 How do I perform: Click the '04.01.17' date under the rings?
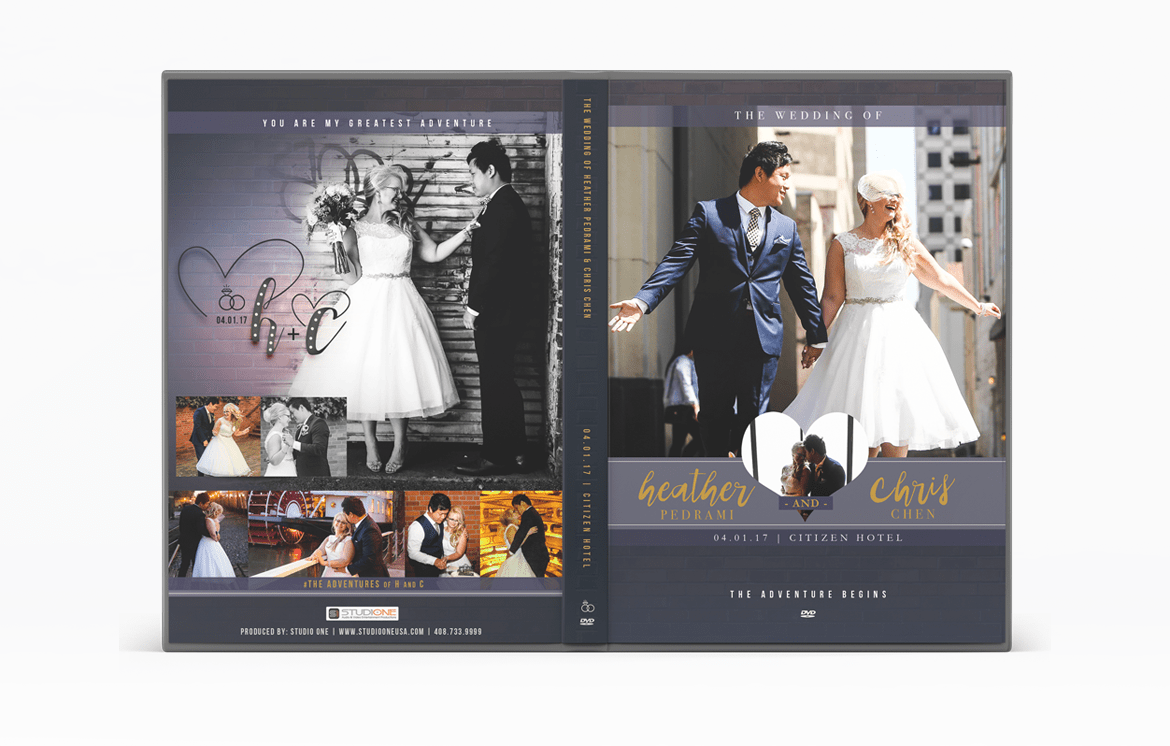(x=232, y=320)
